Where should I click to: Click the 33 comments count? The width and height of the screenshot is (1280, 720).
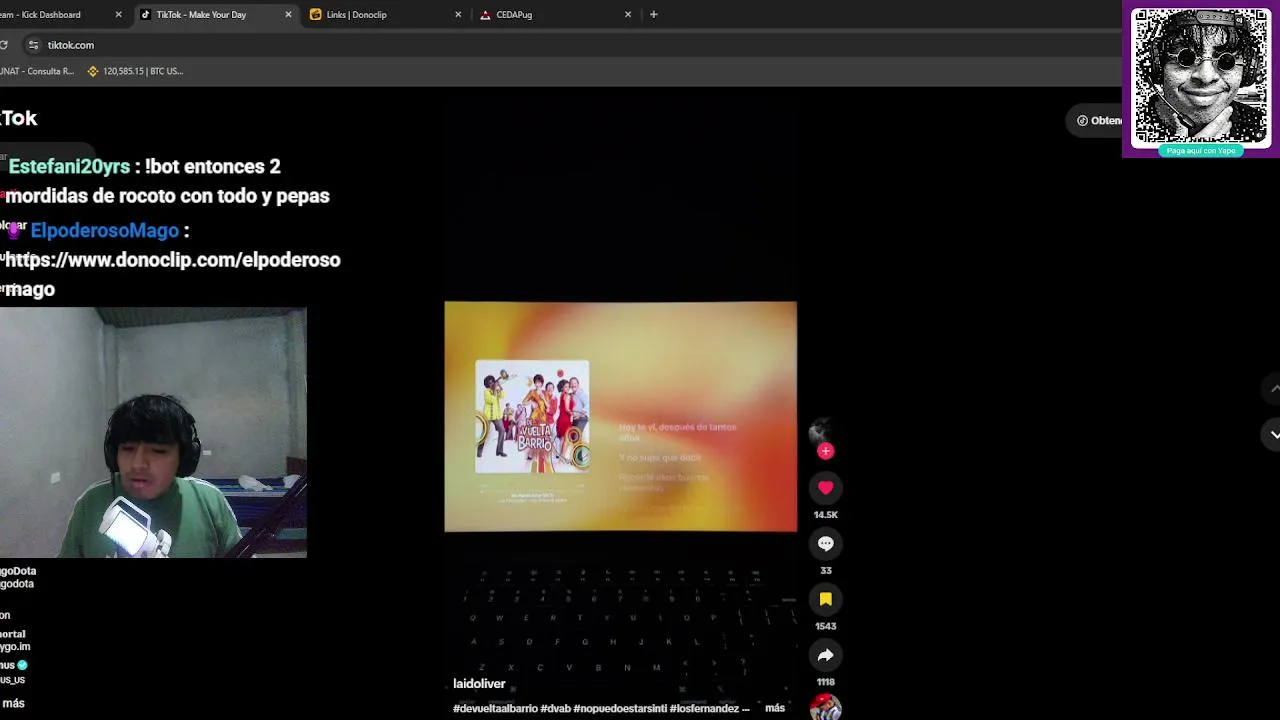pyautogui.click(x=825, y=571)
